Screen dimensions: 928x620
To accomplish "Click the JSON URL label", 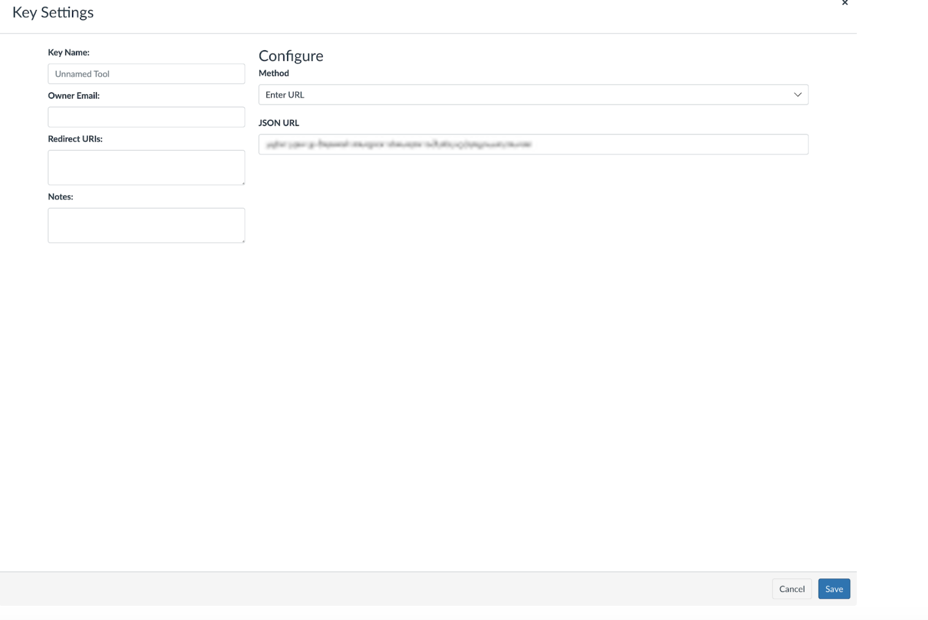I will pos(278,122).
